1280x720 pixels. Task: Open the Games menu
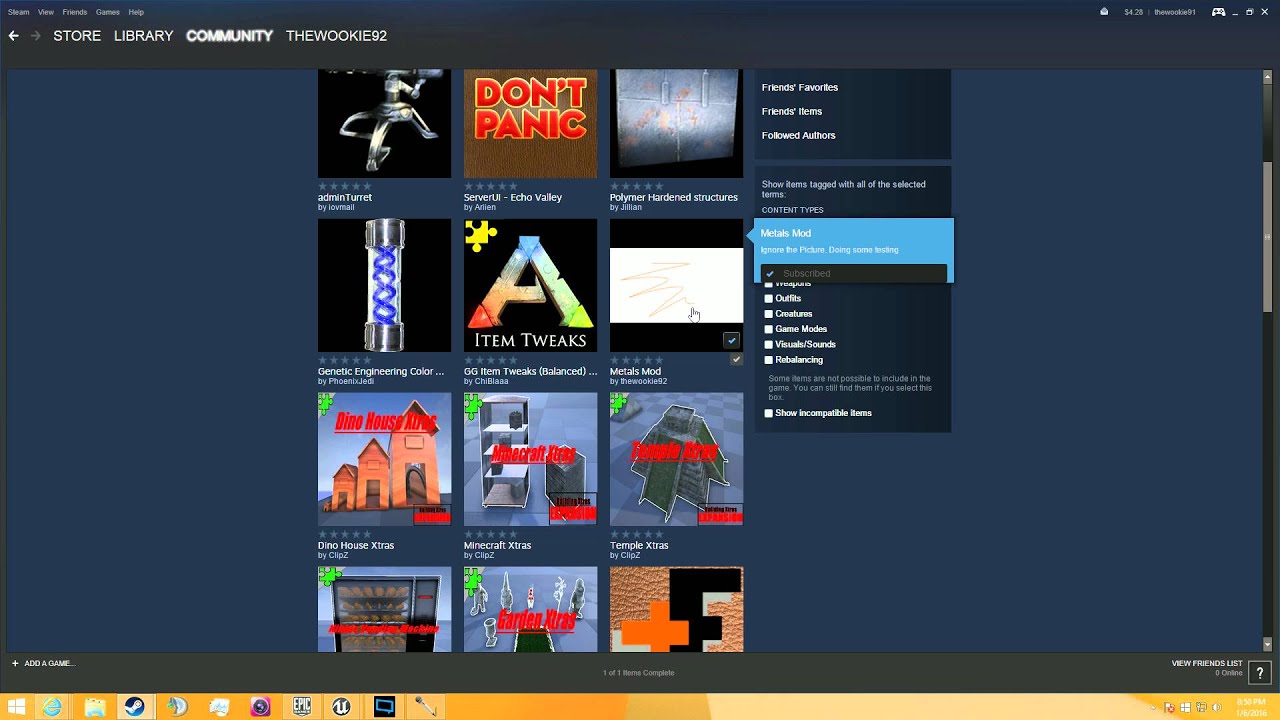[x=108, y=12]
